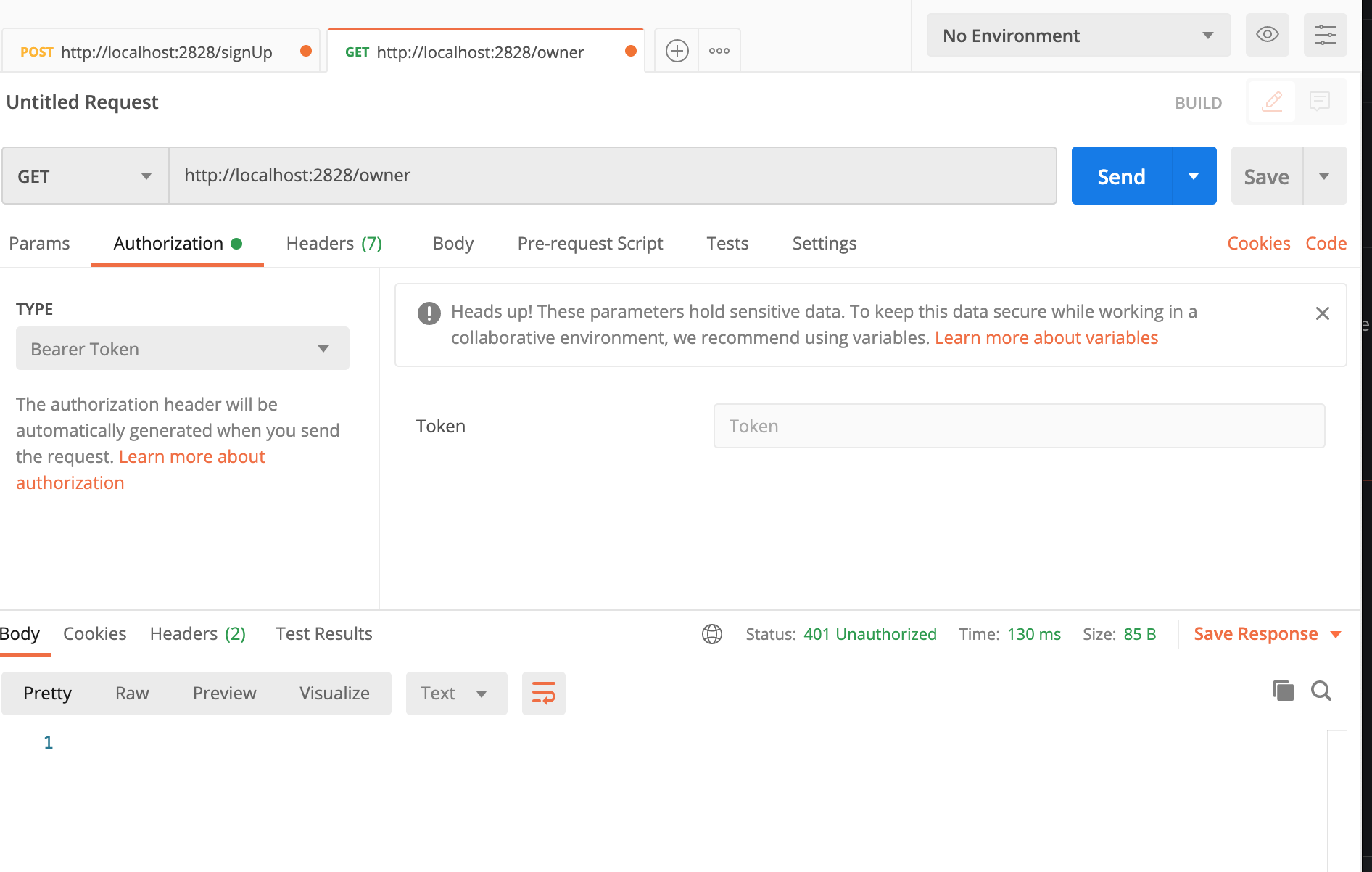Open a new request tab with plus icon
The height and width of the screenshot is (872, 1372).
tap(677, 51)
